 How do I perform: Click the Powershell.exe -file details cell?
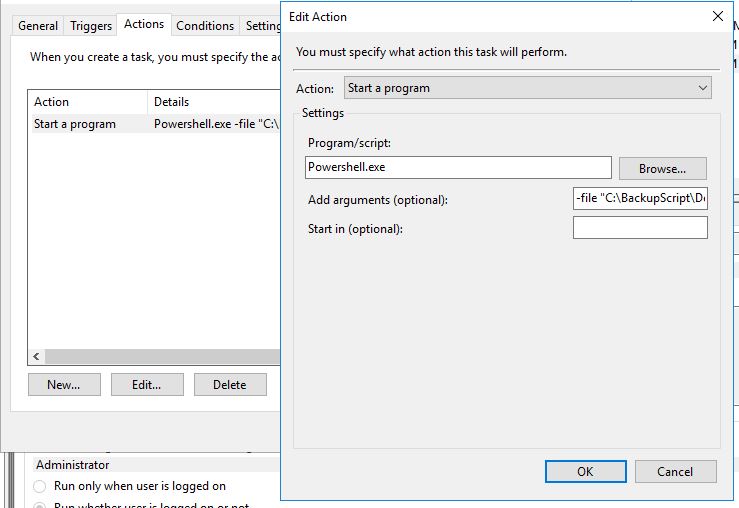tap(216, 124)
